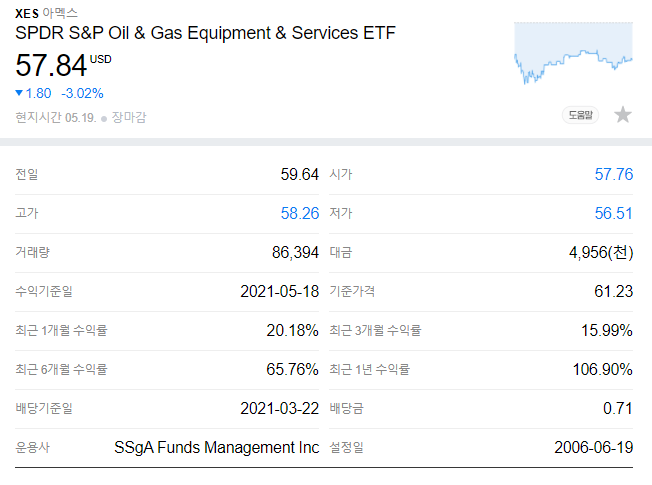Click the favorite star icon
The width and height of the screenshot is (652, 485).
click(x=623, y=115)
